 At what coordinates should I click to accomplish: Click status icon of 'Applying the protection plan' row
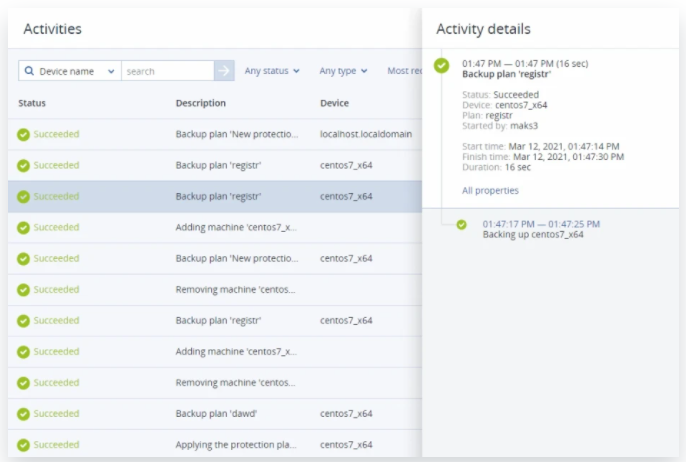23,444
